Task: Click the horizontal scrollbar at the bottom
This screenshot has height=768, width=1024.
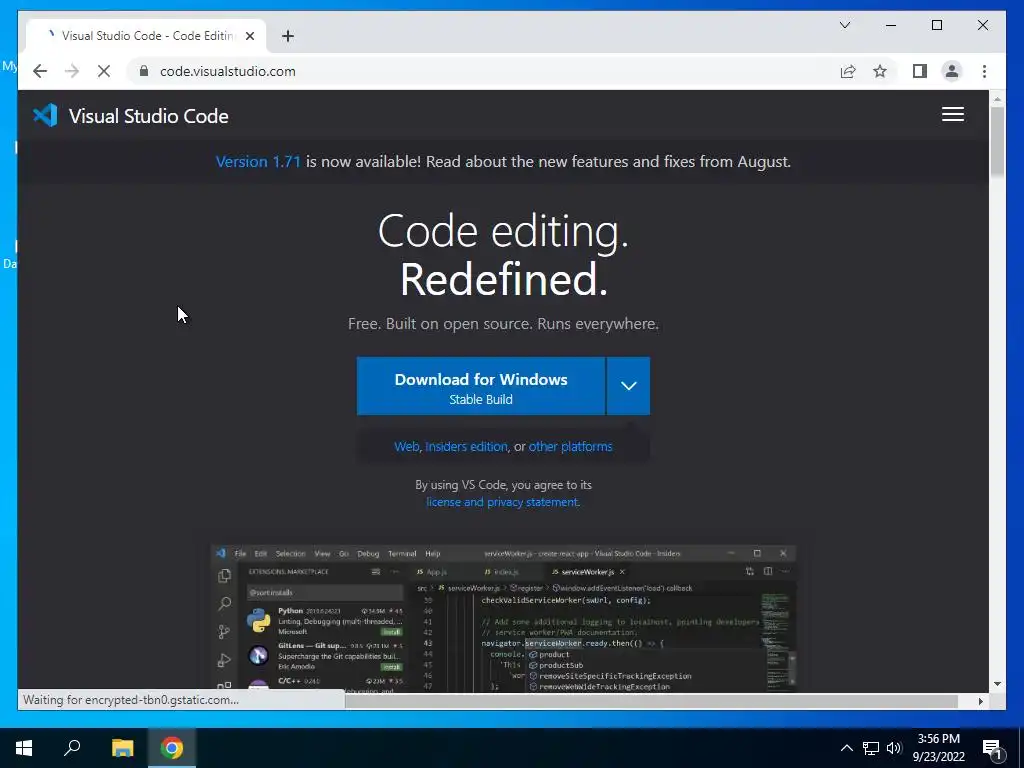Action: (651, 701)
